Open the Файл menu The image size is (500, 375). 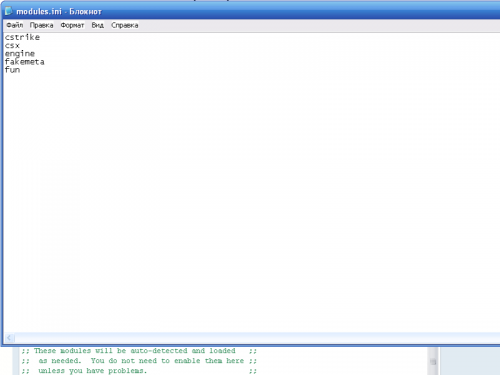click(15, 25)
